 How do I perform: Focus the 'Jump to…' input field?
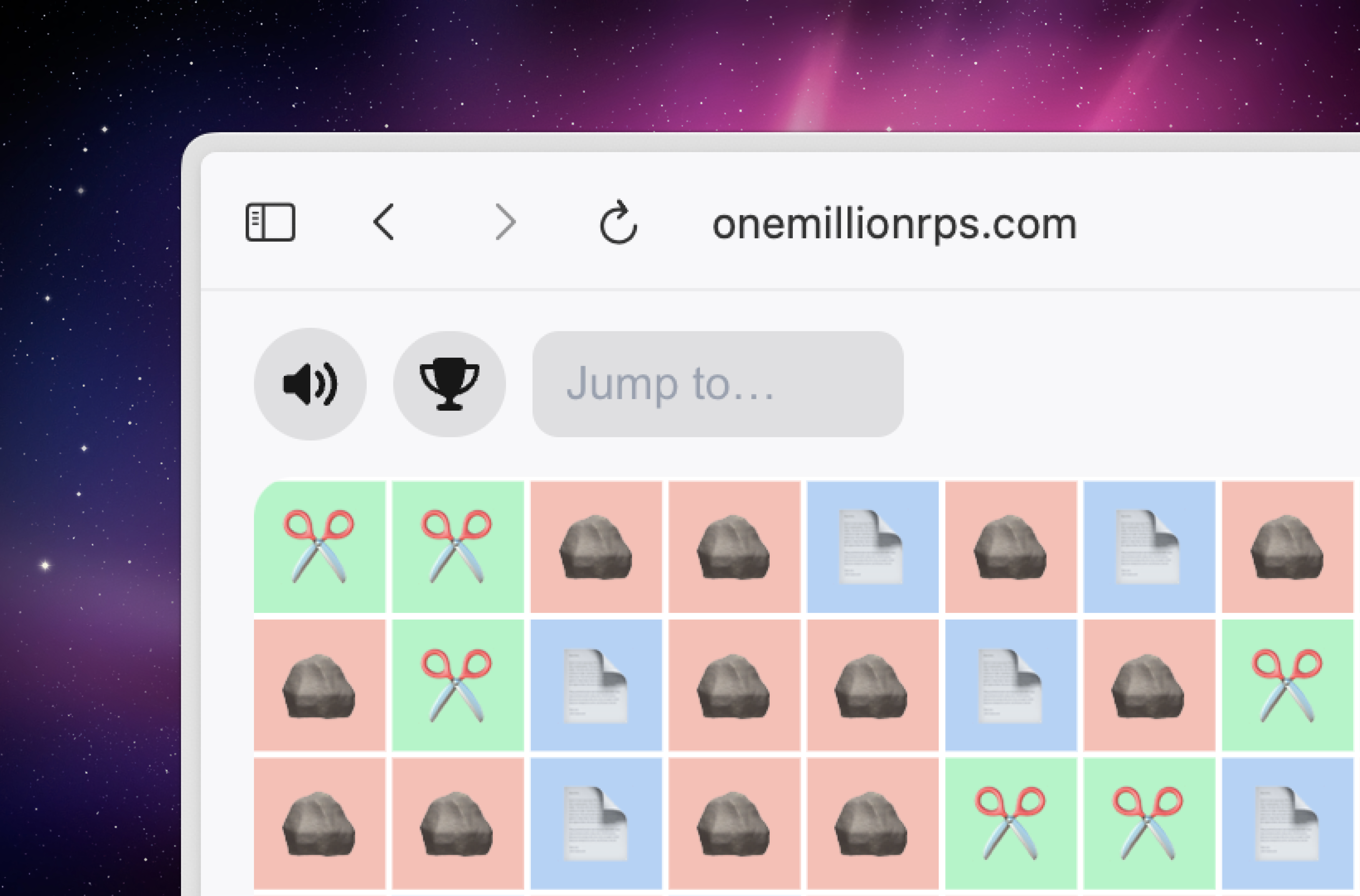(718, 384)
